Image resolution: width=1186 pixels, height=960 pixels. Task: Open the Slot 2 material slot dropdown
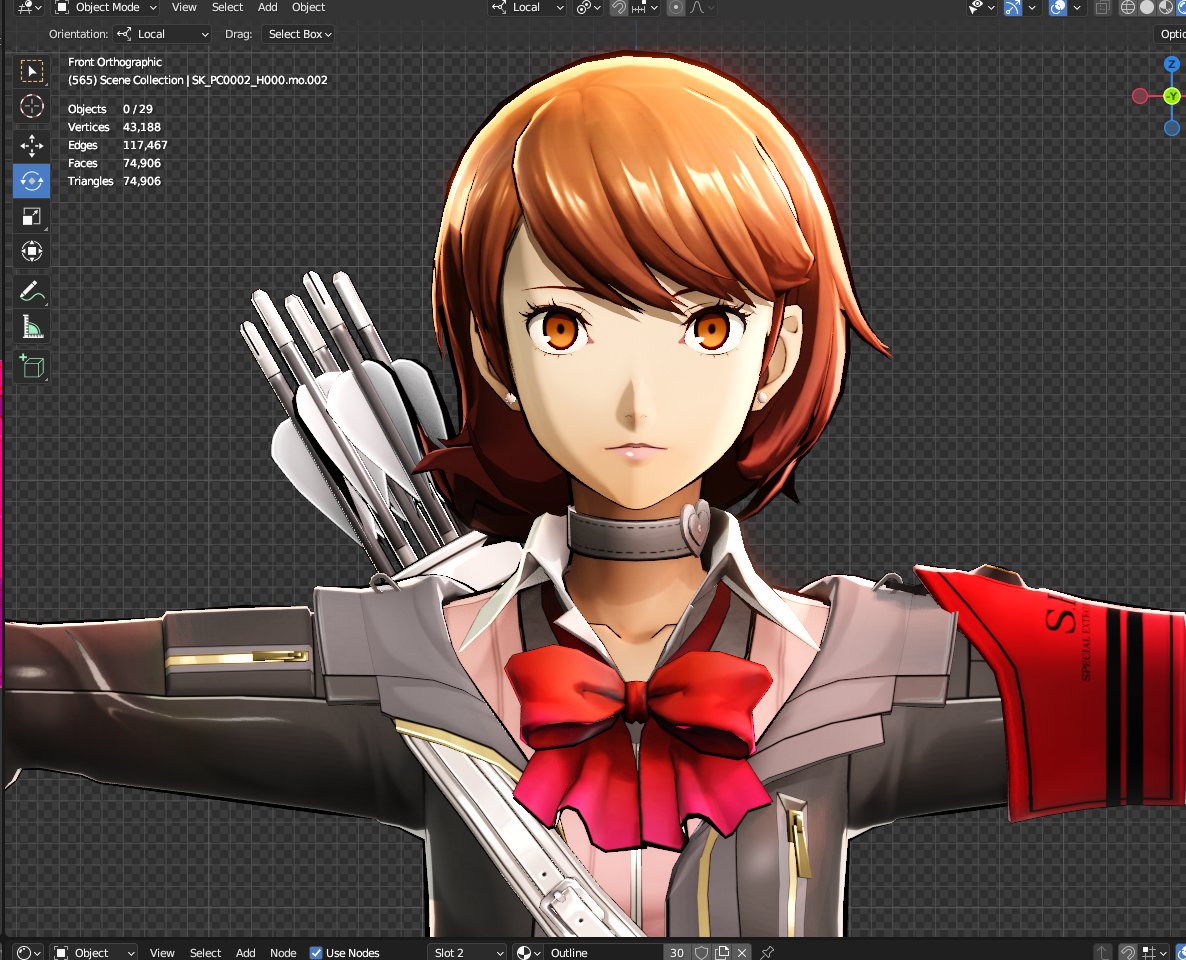[x=468, y=952]
